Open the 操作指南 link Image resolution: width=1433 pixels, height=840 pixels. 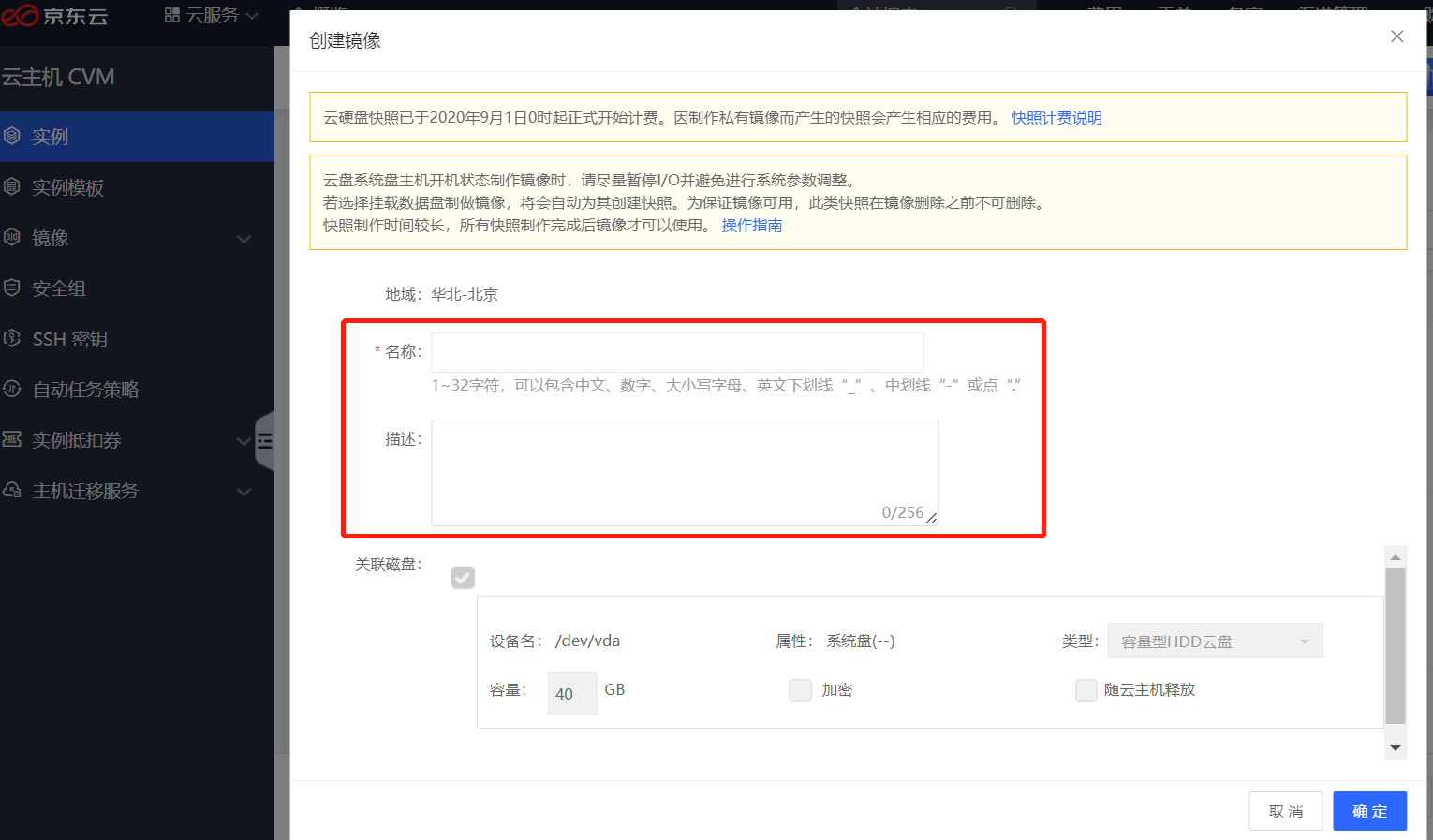click(752, 226)
